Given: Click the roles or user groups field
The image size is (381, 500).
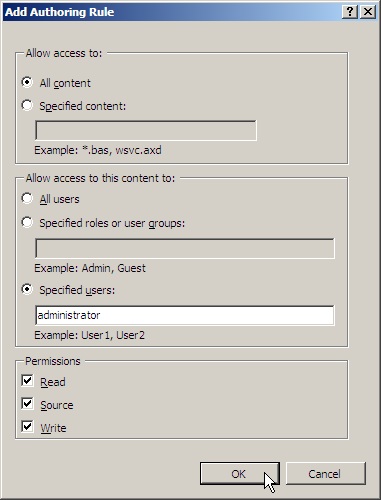Looking at the screenshot, I should pos(185,248).
